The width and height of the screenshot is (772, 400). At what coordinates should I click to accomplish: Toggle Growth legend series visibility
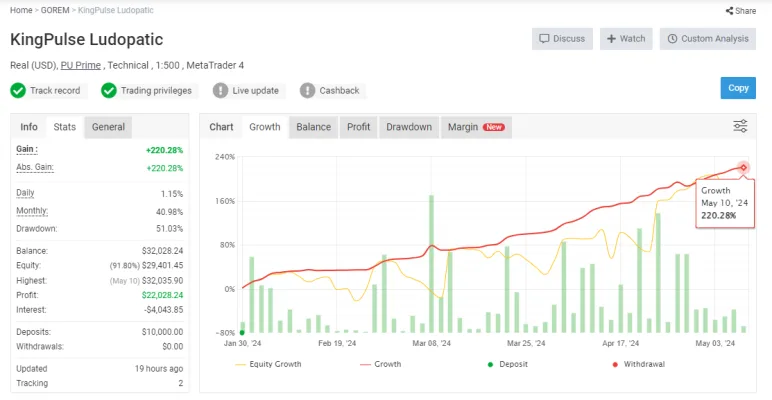click(x=381, y=364)
